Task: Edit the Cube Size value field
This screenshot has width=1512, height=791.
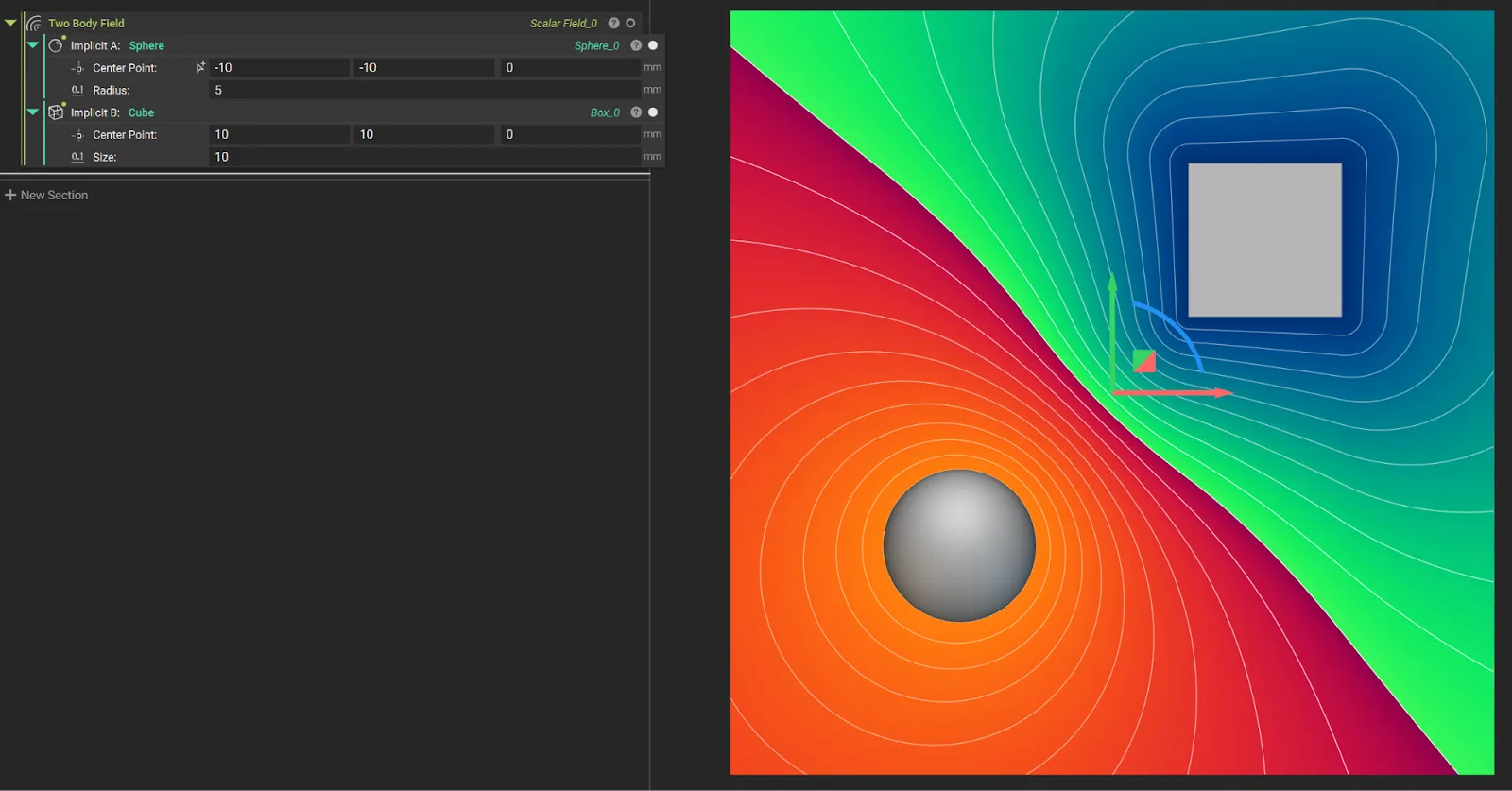Action: 424,157
